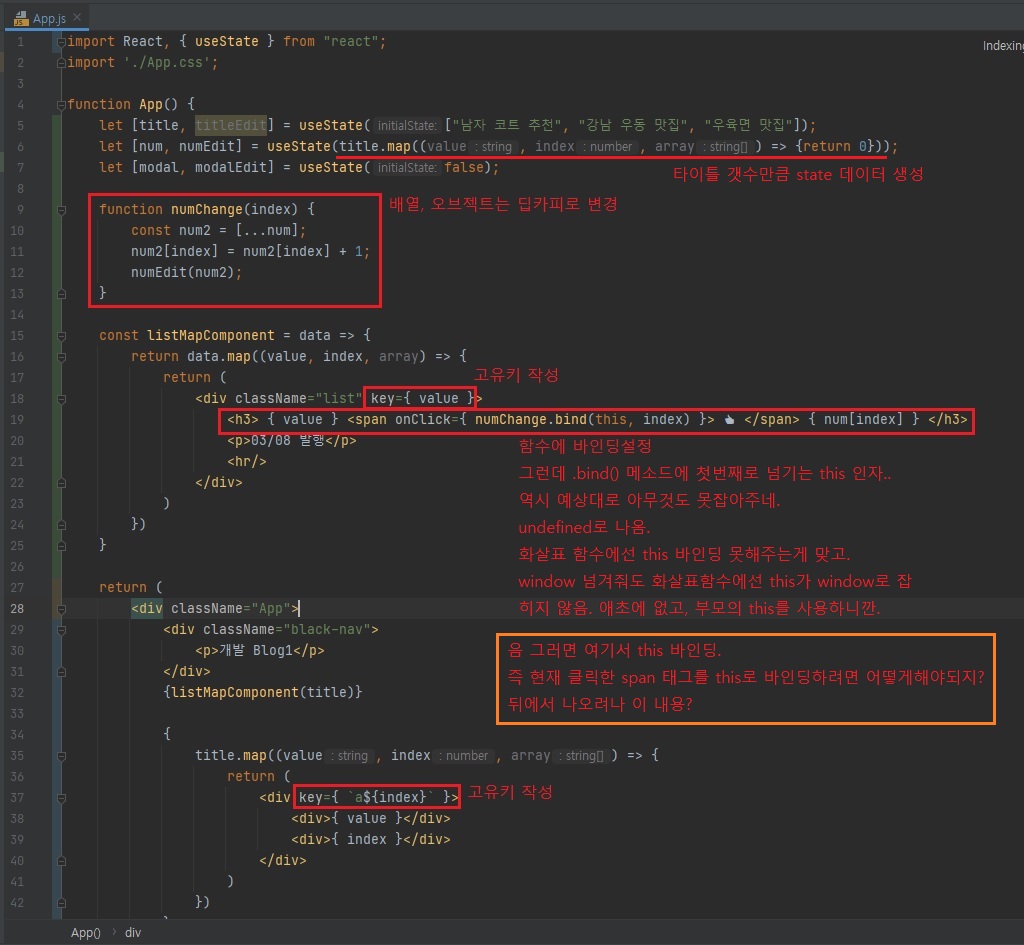Click the '<p>개발 Blog1</p>' line
Viewport: 1024px width, 945px height.
click(x=259, y=650)
